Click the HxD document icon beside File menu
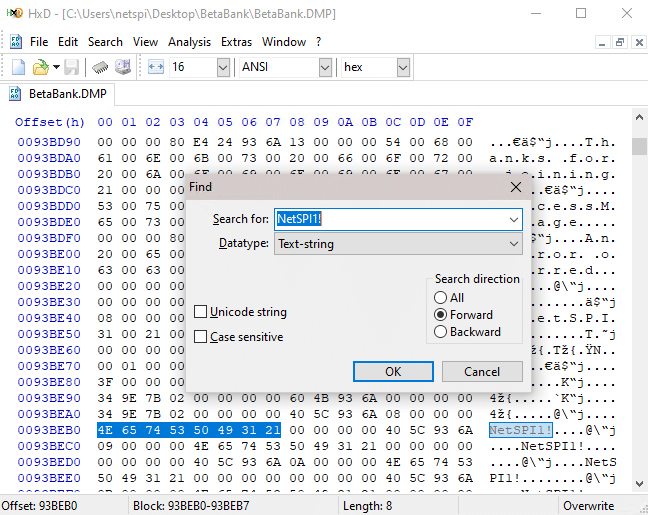This screenshot has height=515, width=648. pos(16,42)
